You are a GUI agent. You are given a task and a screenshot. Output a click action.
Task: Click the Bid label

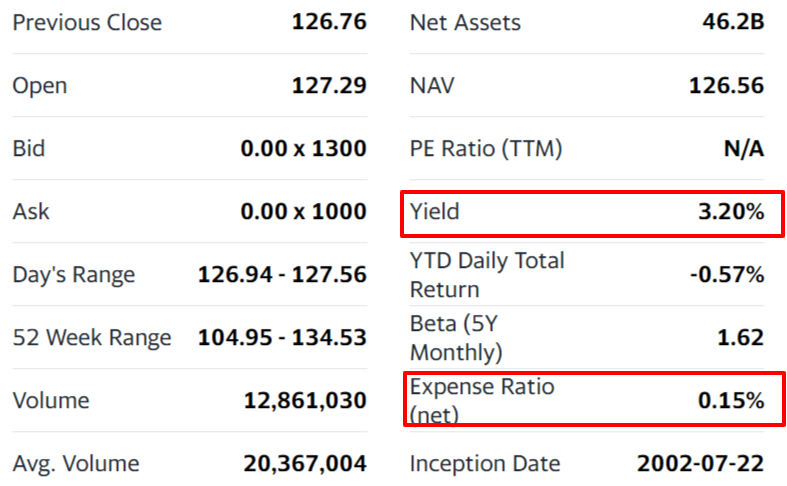click(x=29, y=149)
